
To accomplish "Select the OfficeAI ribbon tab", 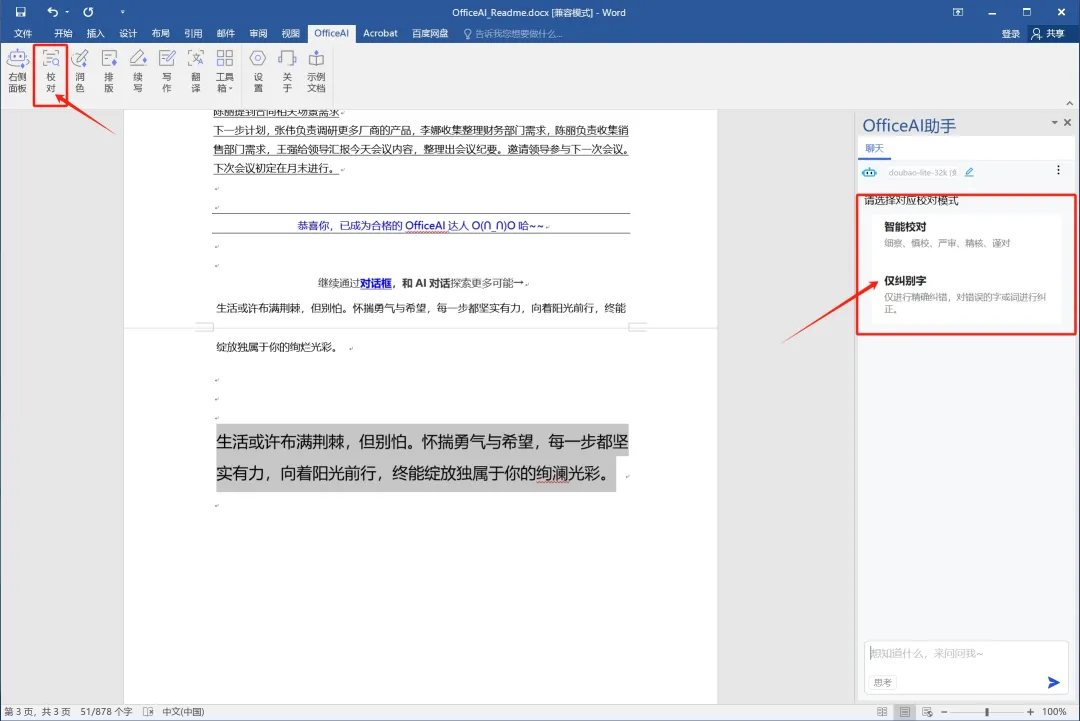I will click(331, 33).
